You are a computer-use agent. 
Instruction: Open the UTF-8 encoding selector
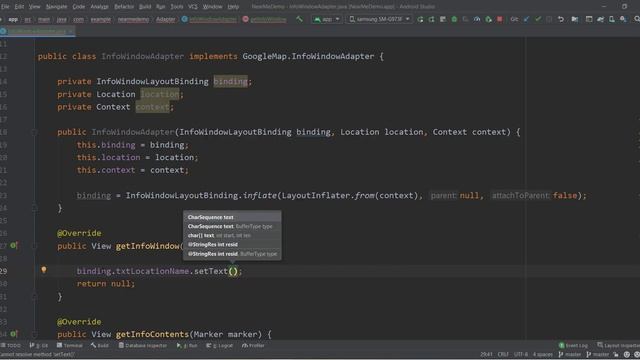point(521,355)
